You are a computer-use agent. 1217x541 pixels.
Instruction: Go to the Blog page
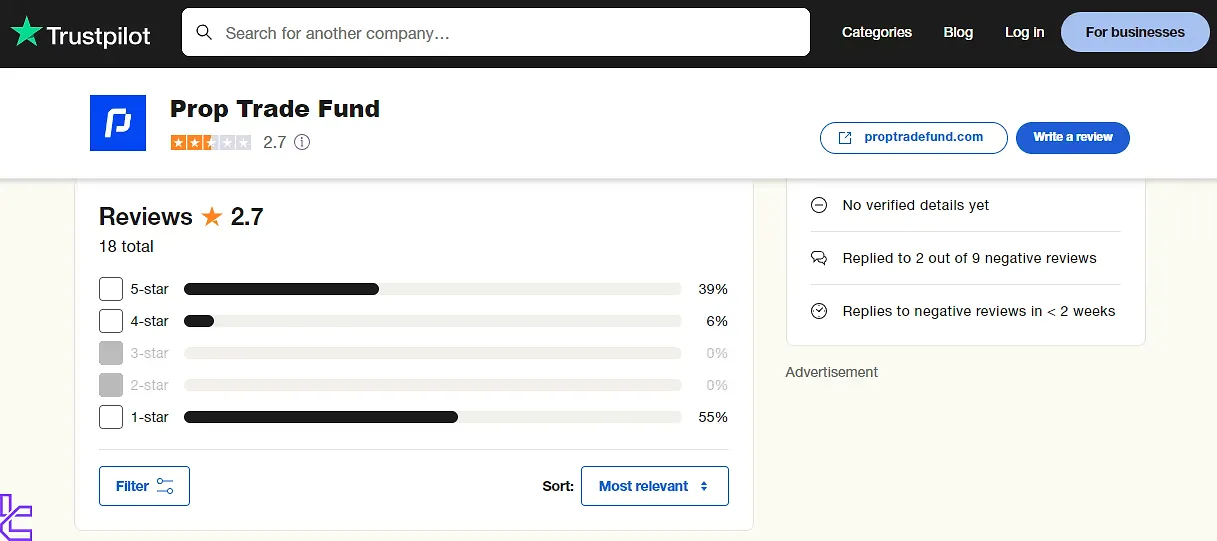click(958, 32)
